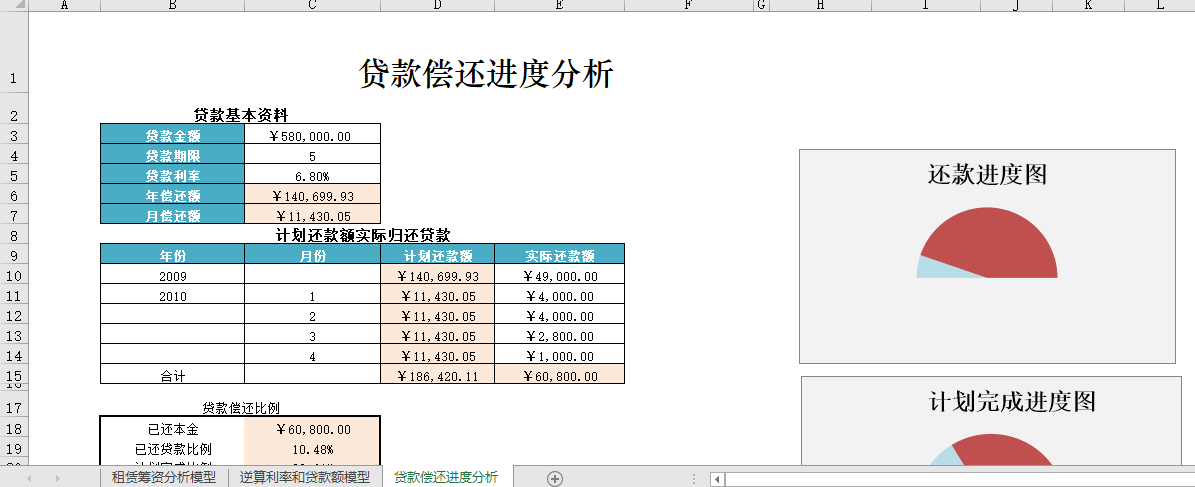
Task: Click the horizontal scrollbar left arrow
Action: click(x=717, y=479)
